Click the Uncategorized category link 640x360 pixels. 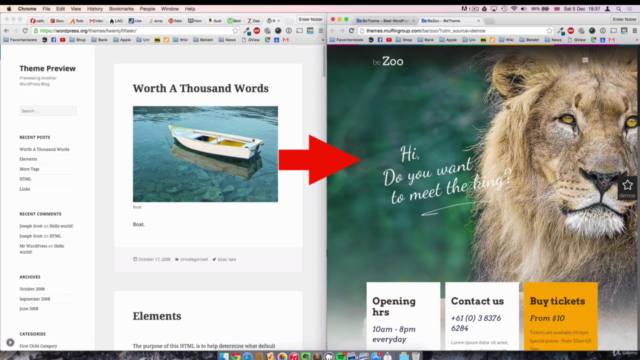[194, 259]
